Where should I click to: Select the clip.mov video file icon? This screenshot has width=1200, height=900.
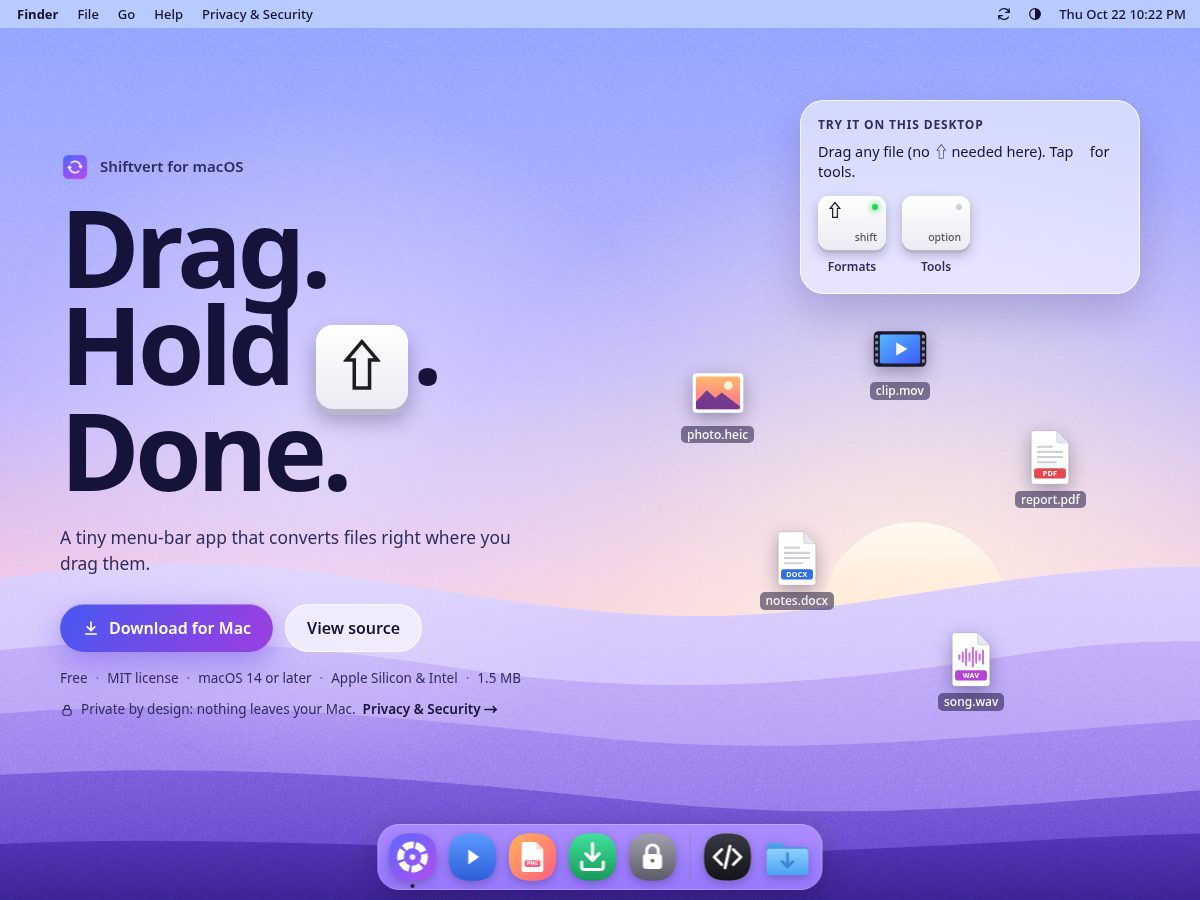point(900,349)
